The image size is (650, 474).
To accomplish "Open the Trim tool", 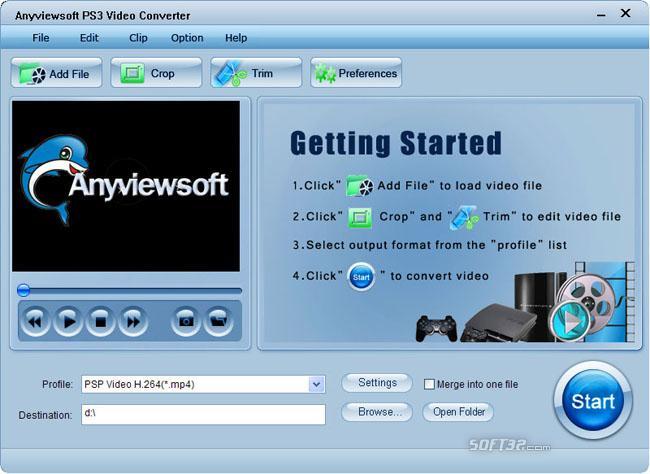I will pyautogui.click(x=256, y=73).
